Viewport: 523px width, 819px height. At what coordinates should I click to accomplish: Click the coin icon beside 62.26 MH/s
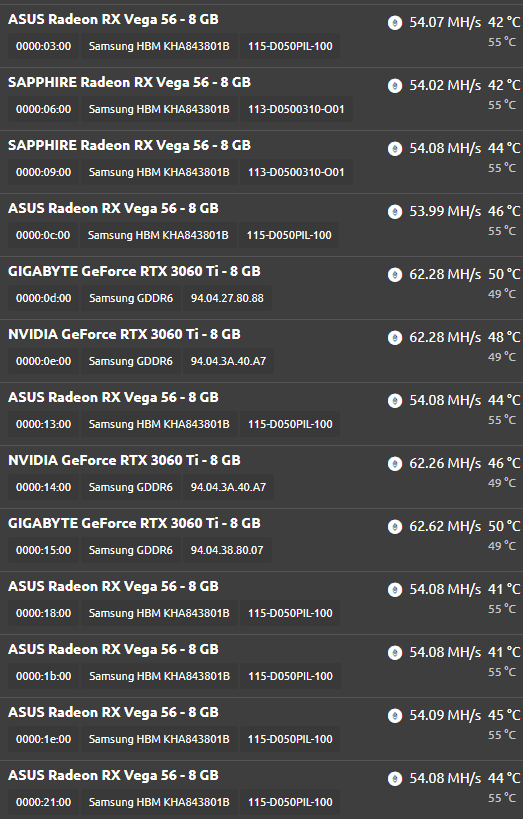[395, 463]
